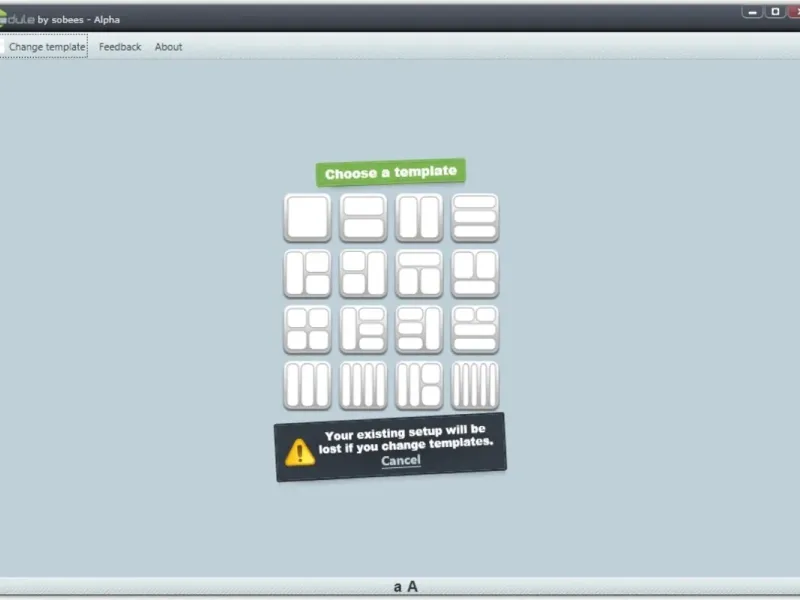The width and height of the screenshot is (800, 600).
Task: Choose the four equal columns template
Action: [x=363, y=386]
